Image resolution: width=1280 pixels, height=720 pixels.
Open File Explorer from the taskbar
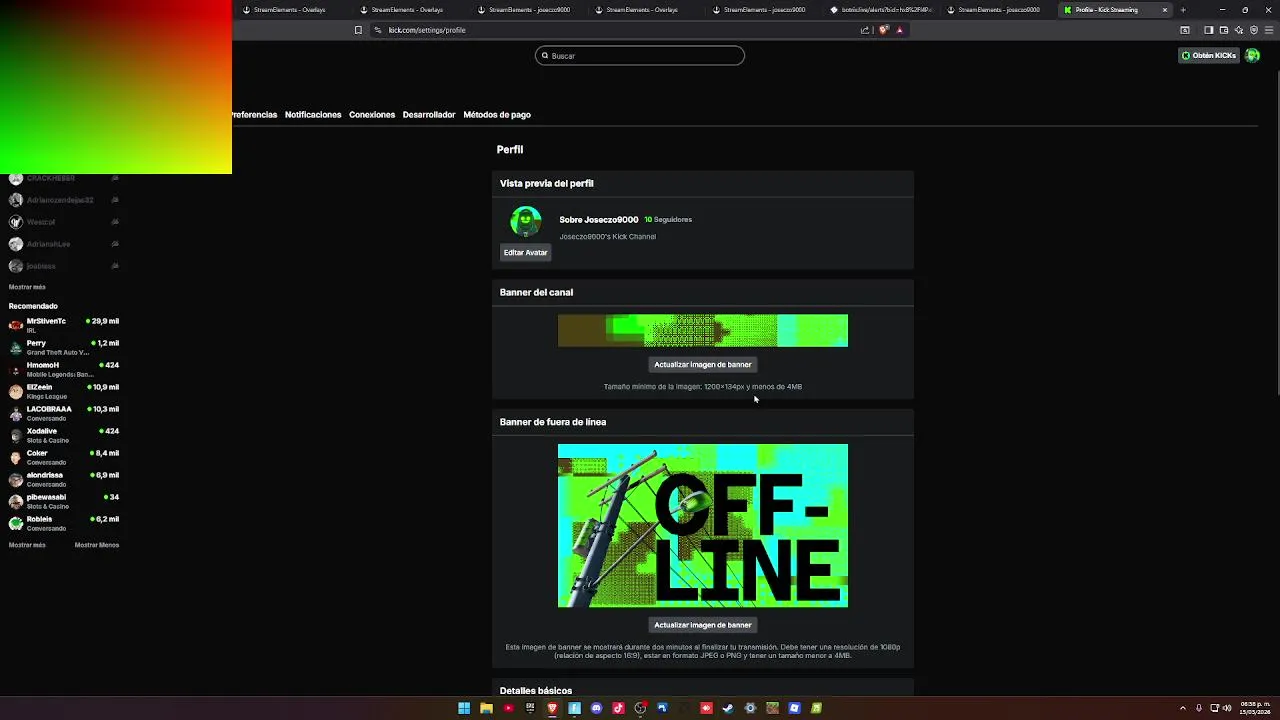pos(486,708)
